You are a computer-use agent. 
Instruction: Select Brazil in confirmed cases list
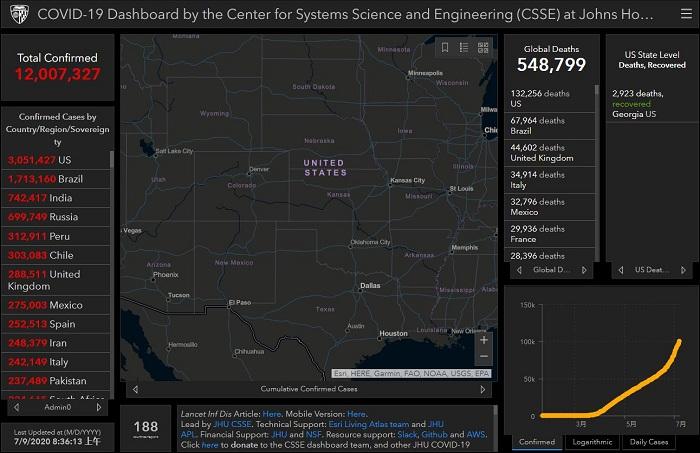click(56, 178)
